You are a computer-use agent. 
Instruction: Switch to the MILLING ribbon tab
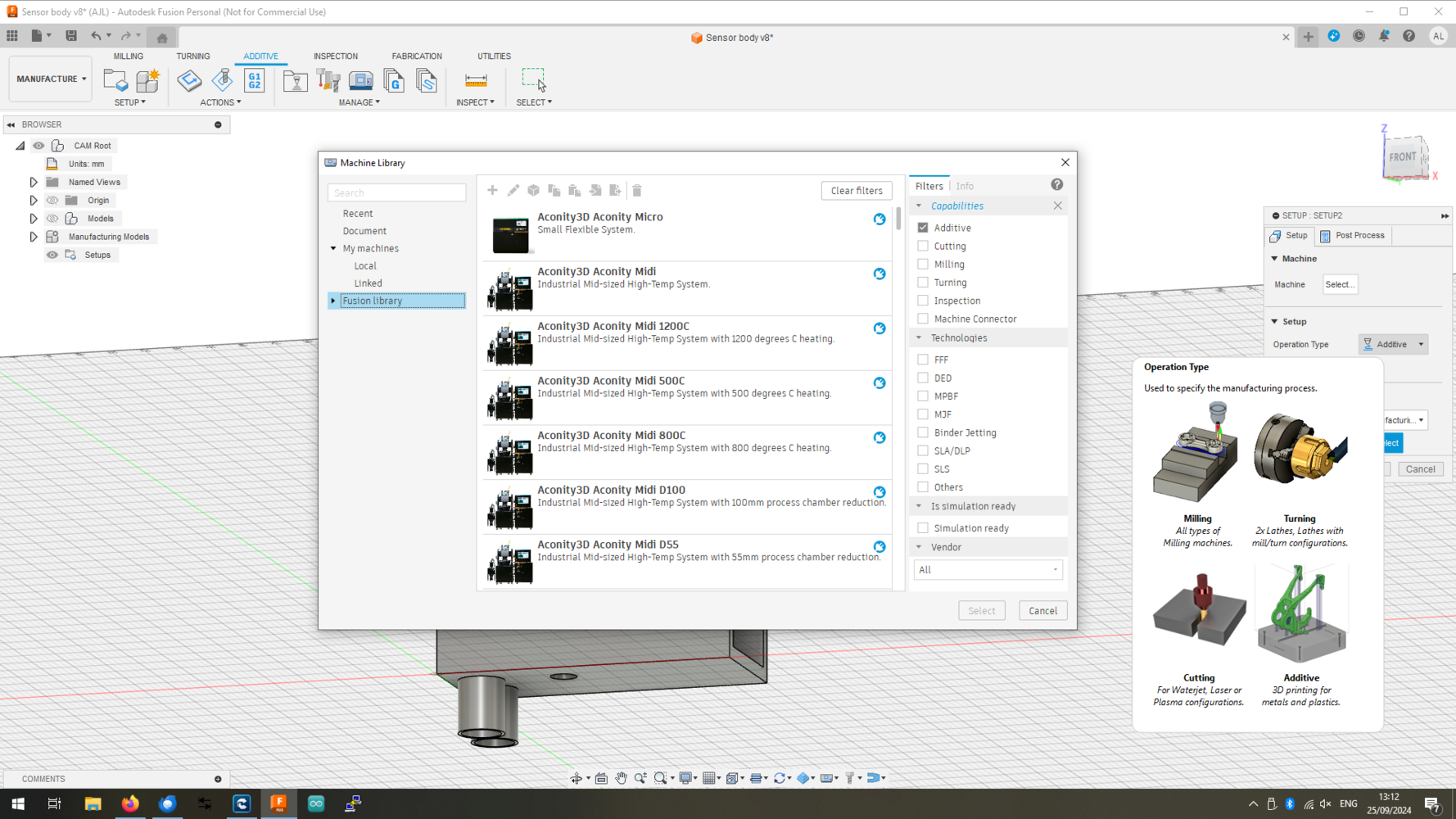click(128, 57)
